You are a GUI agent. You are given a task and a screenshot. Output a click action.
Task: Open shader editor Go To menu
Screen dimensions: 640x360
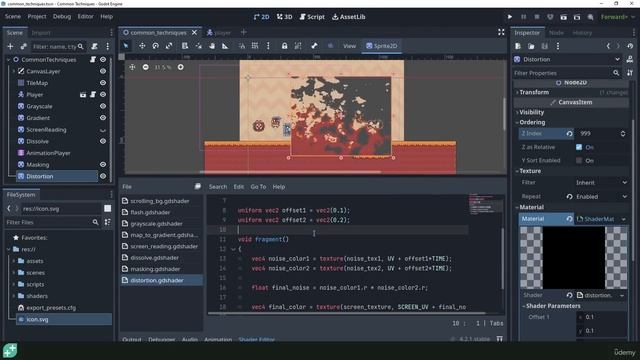(x=258, y=187)
